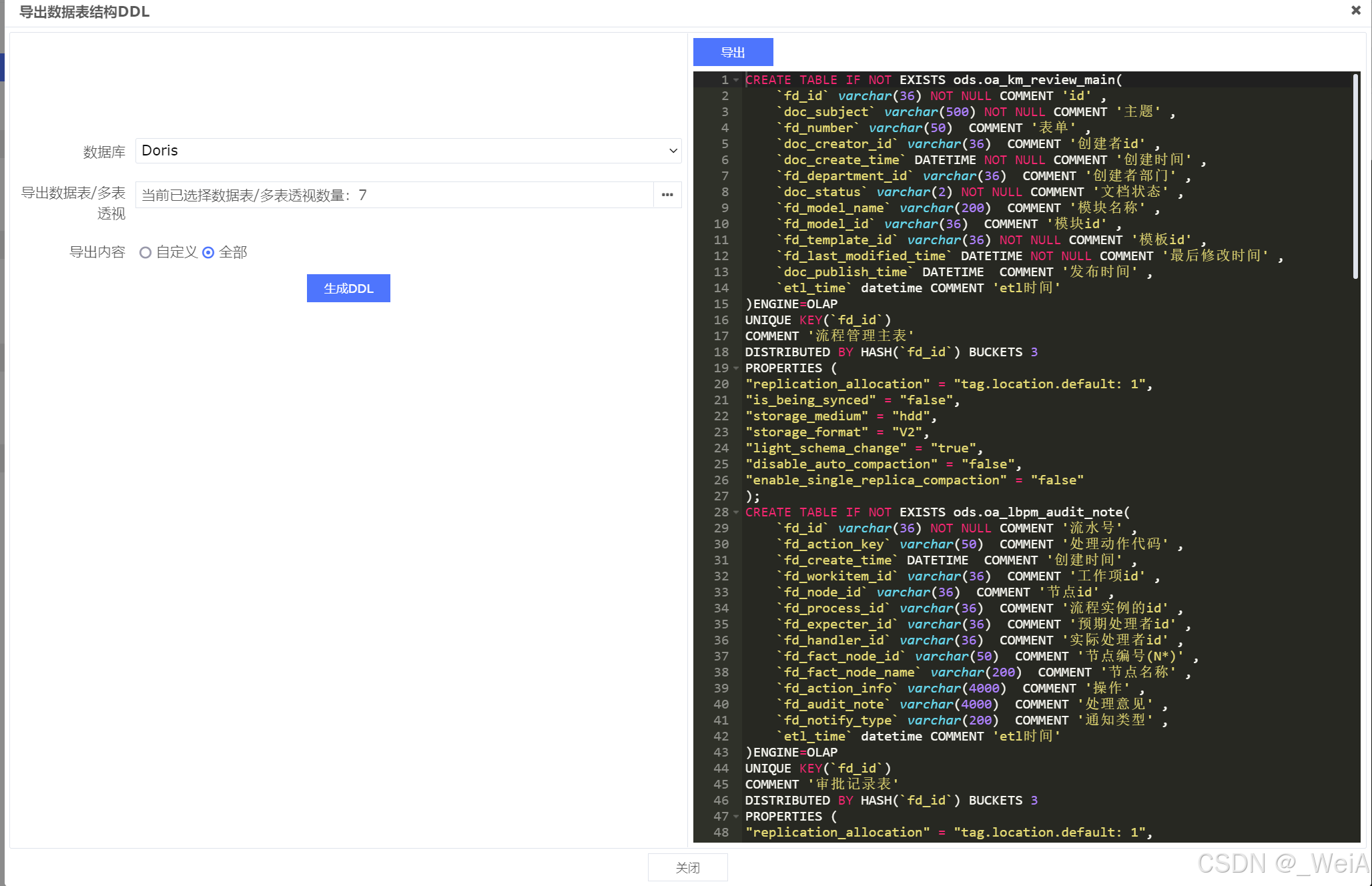The height and width of the screenshot is (886, 1372).
Task: Select the 全部 radio option
Action: (208, 252)
